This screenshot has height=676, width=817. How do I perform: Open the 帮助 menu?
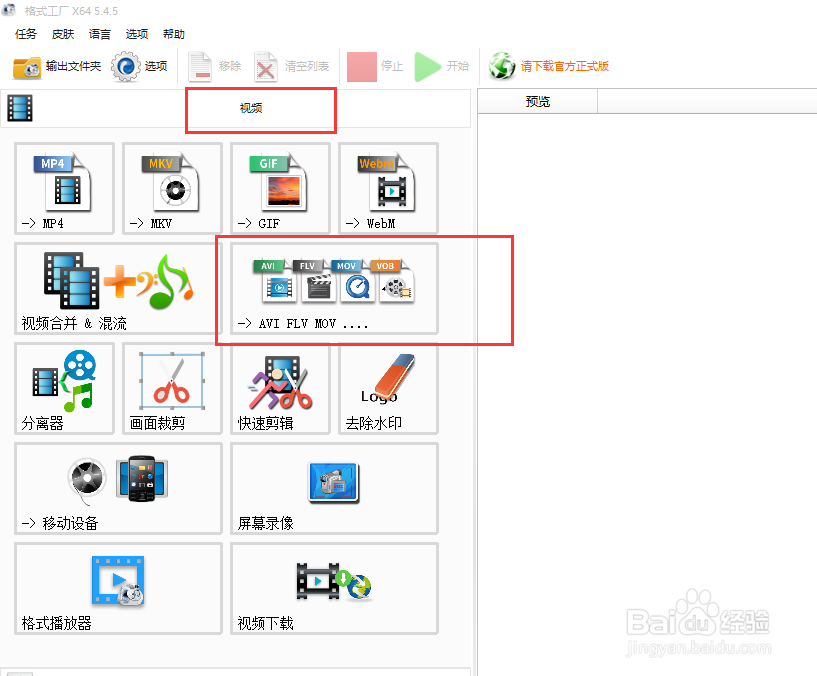[174, 34]
